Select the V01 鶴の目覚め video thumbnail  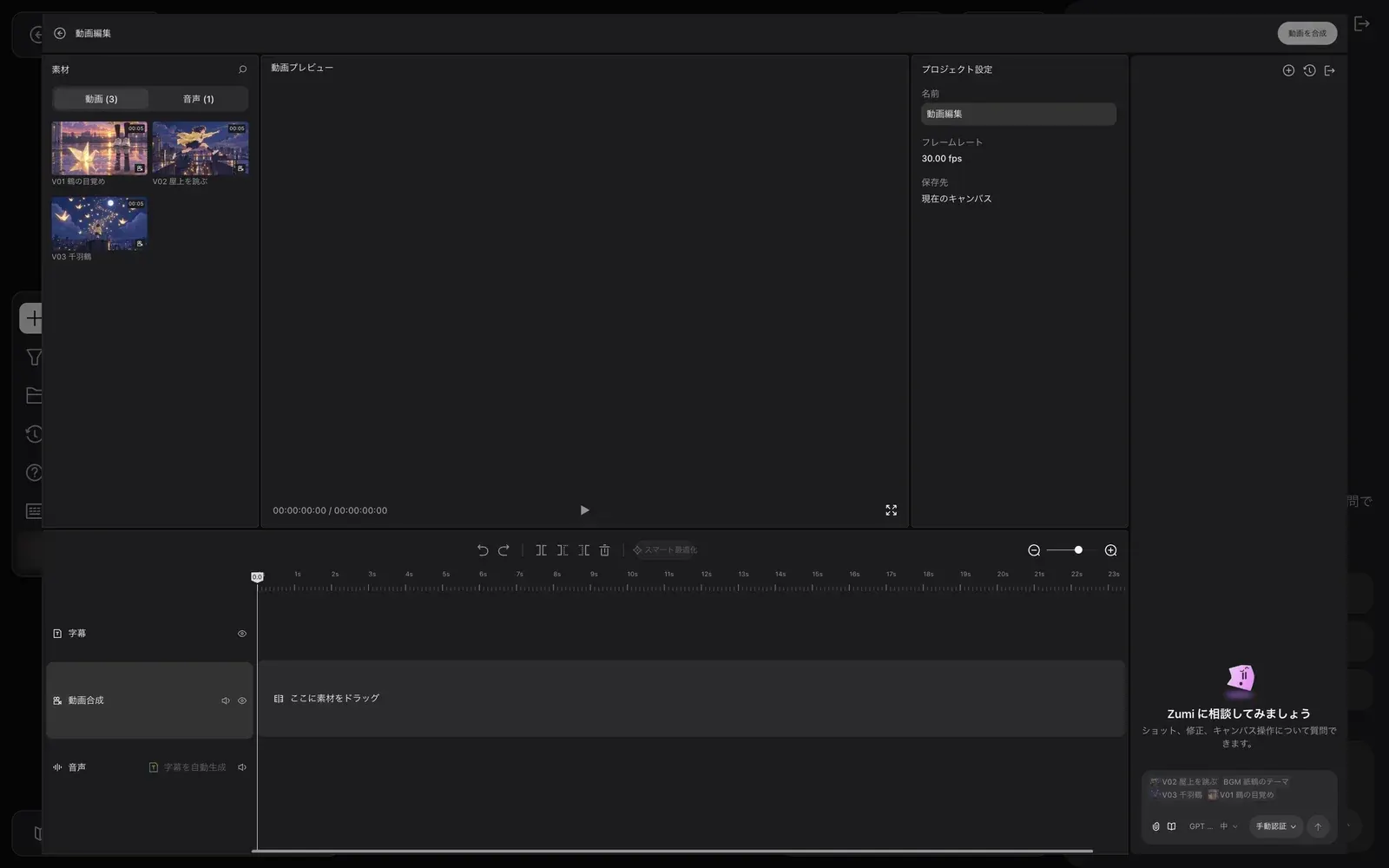click(99, 148)
